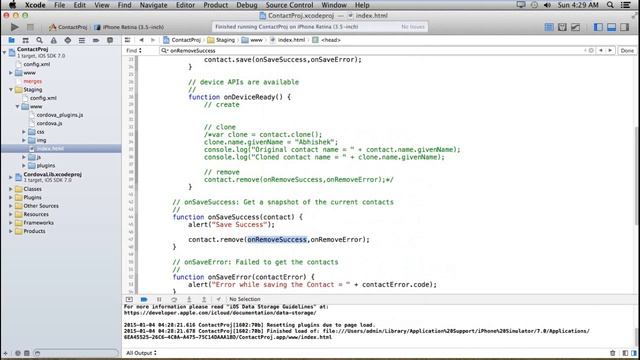
Task: Hide the debug area with console toggle
Action: coord(129,299)
